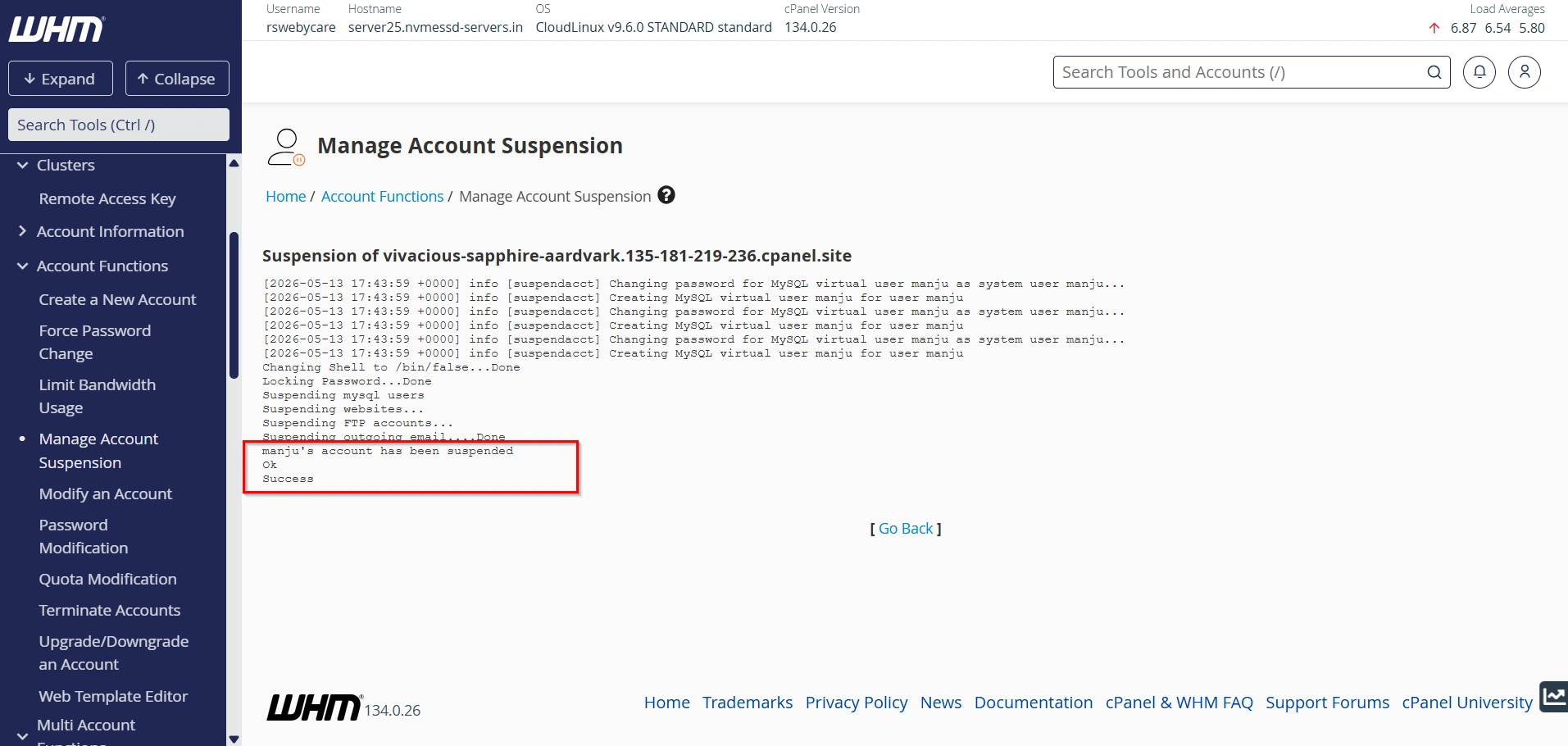The width and height of the screenshot is (1568, 746).
Task: Open the cPanel & WHM FAQ link
Action: [1179, 703]
